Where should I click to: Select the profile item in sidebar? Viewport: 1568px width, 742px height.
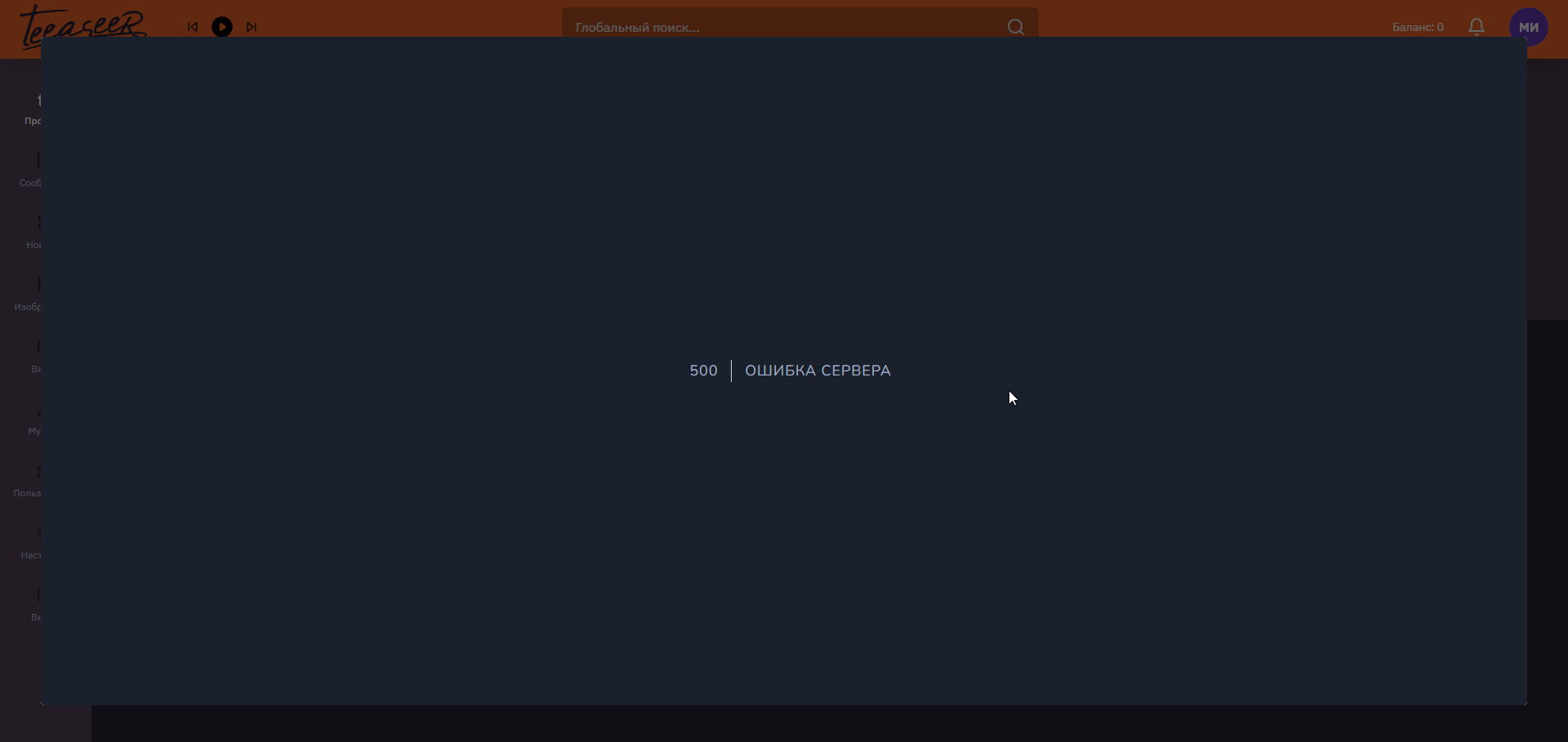point(33,109)
